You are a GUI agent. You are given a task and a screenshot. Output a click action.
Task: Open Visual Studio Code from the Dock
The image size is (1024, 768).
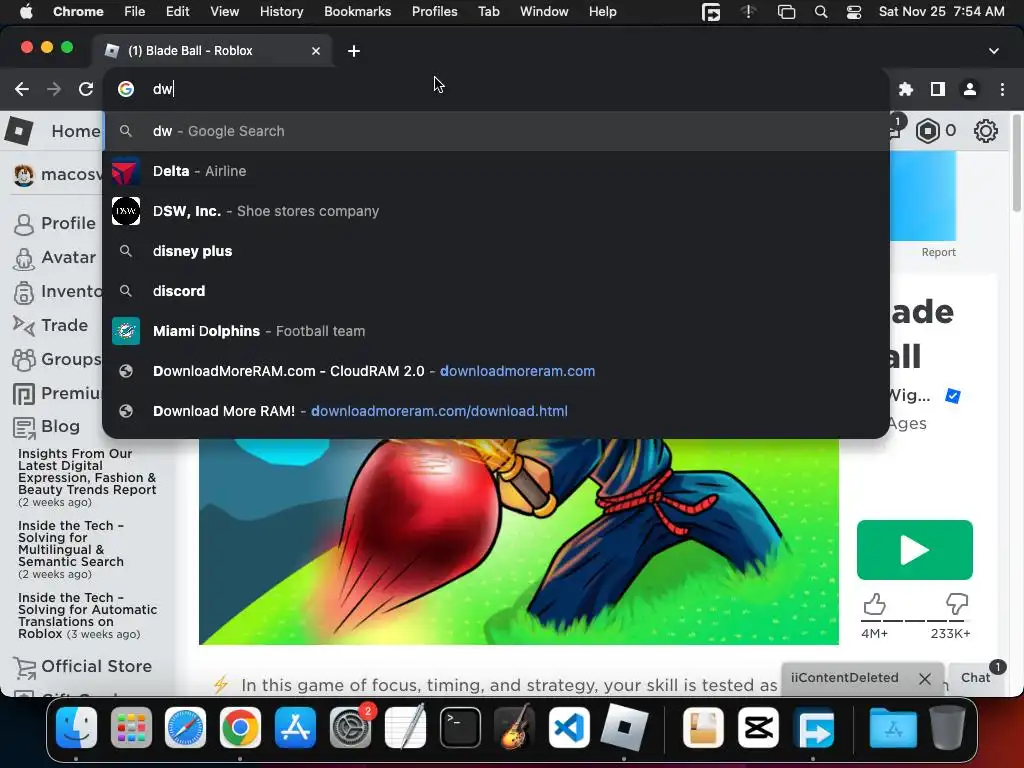tap(569, 728)
